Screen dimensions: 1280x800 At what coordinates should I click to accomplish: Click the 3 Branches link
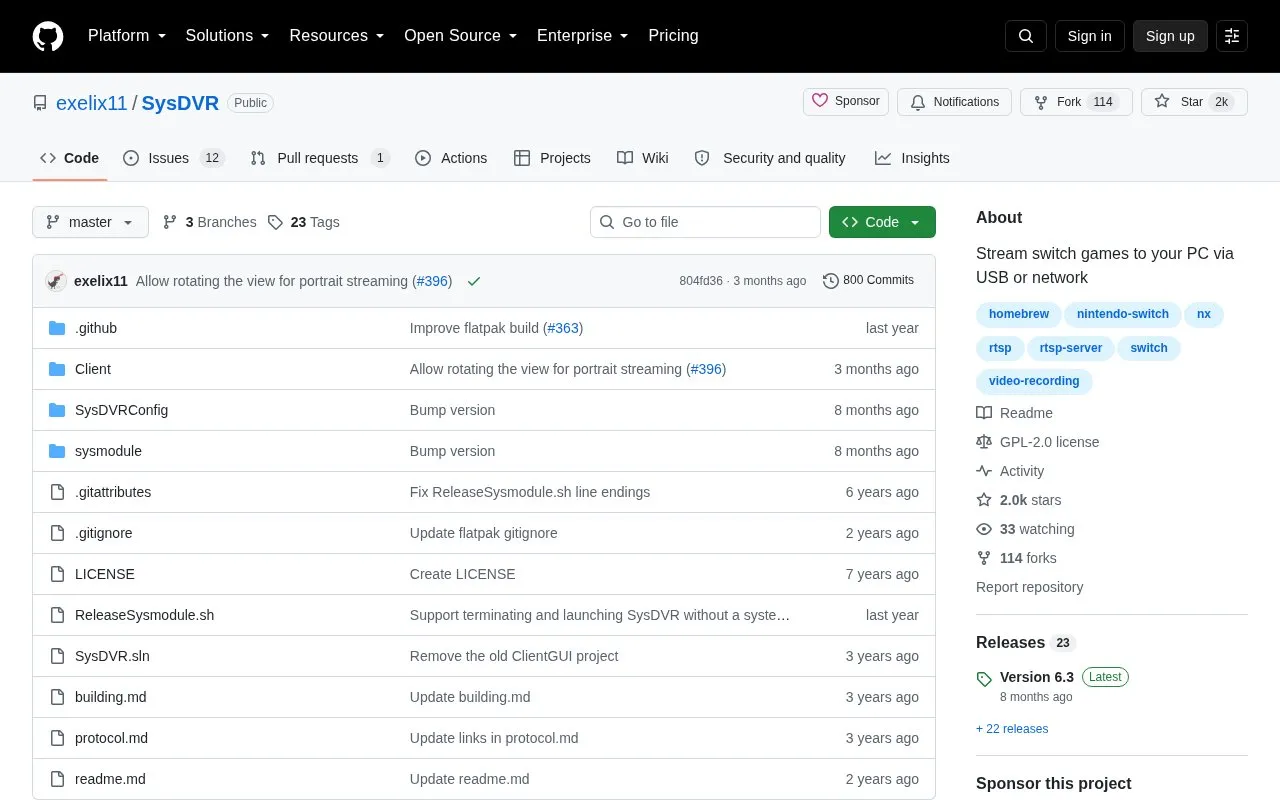[209, 222]
